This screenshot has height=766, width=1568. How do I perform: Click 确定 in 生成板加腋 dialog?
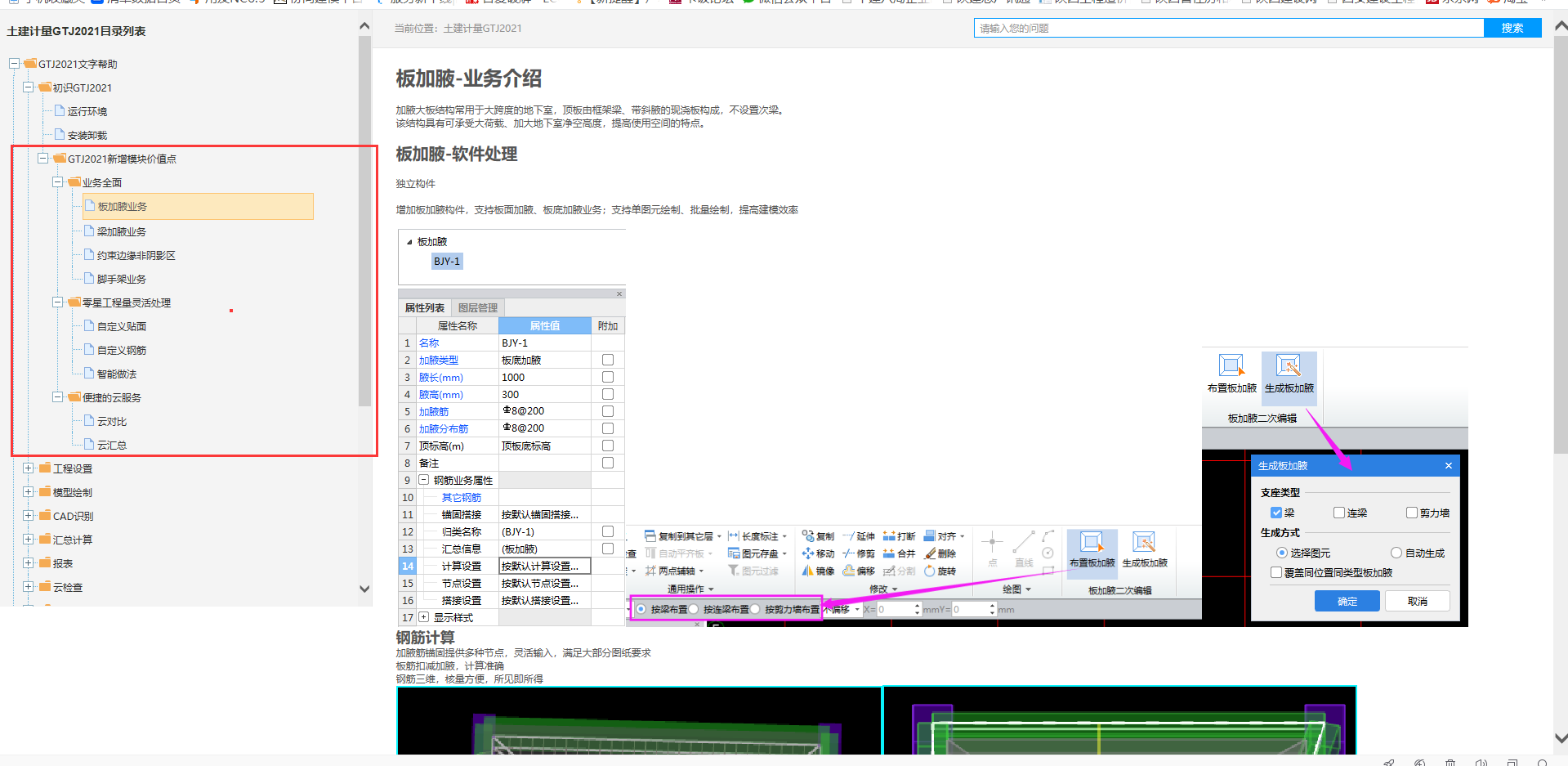pyautogui.click(x=1347, y=601)
